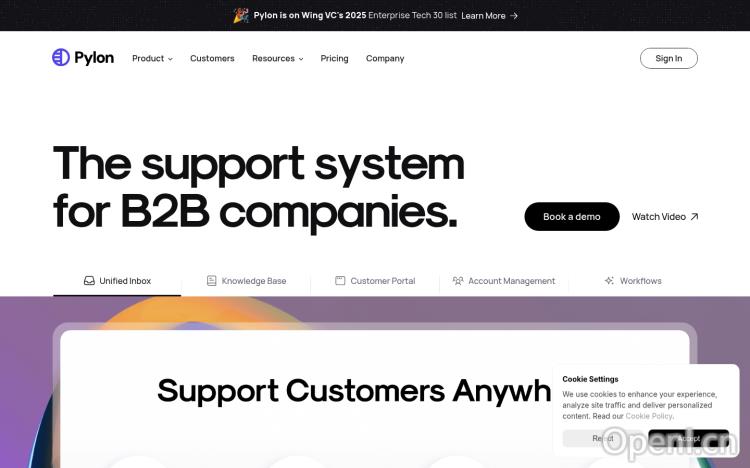Click the Sign In button
Image resolution: width=750 pixels, height=468 pixels.
coord(669,58)
